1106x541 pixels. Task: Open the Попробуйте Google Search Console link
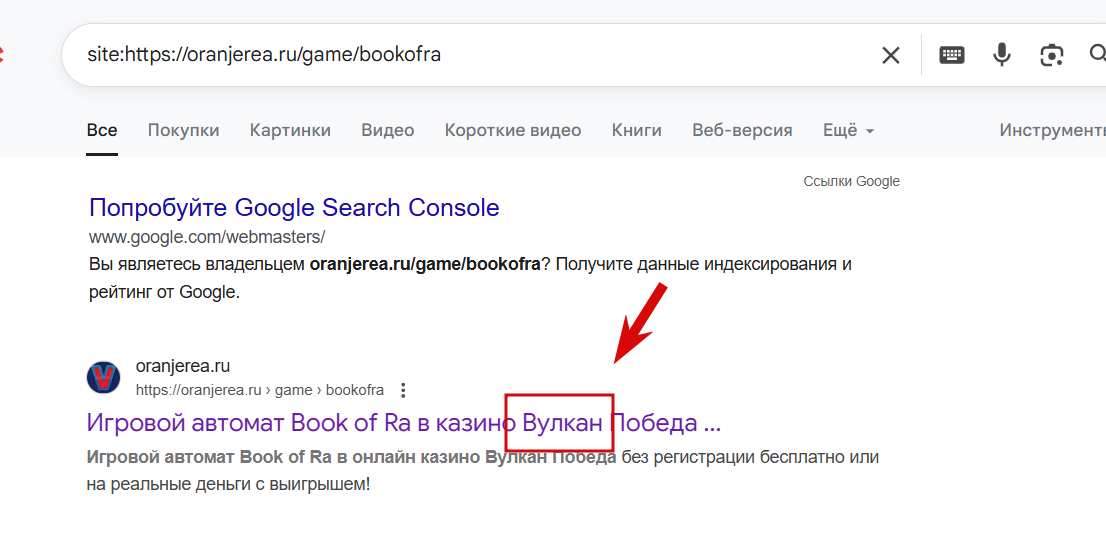(294, 207)
